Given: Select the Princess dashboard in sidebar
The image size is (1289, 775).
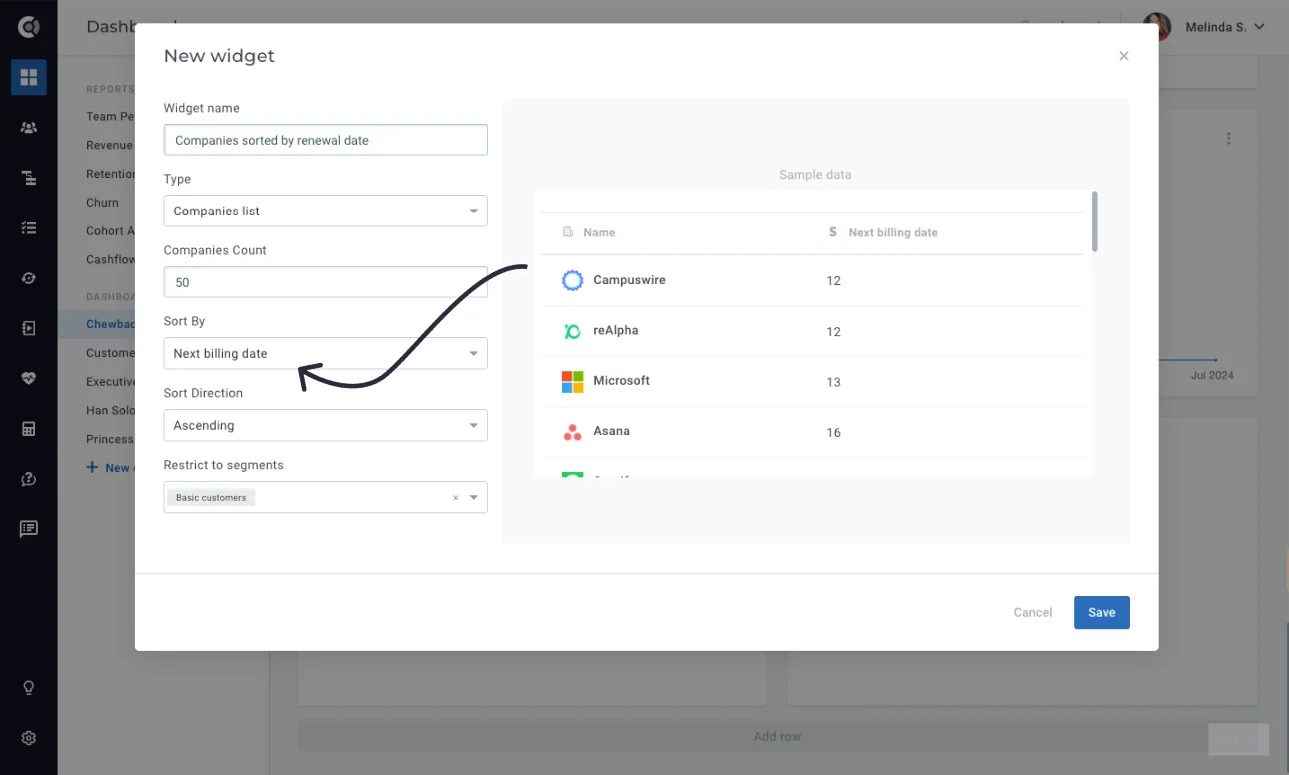Looking at the screenshot, I should pyautogui.click(x=109, y=439).
